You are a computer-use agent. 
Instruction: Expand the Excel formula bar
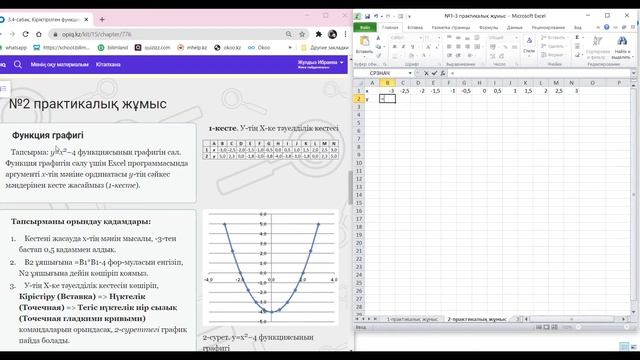pyautogui.click(x=633, y=73)
